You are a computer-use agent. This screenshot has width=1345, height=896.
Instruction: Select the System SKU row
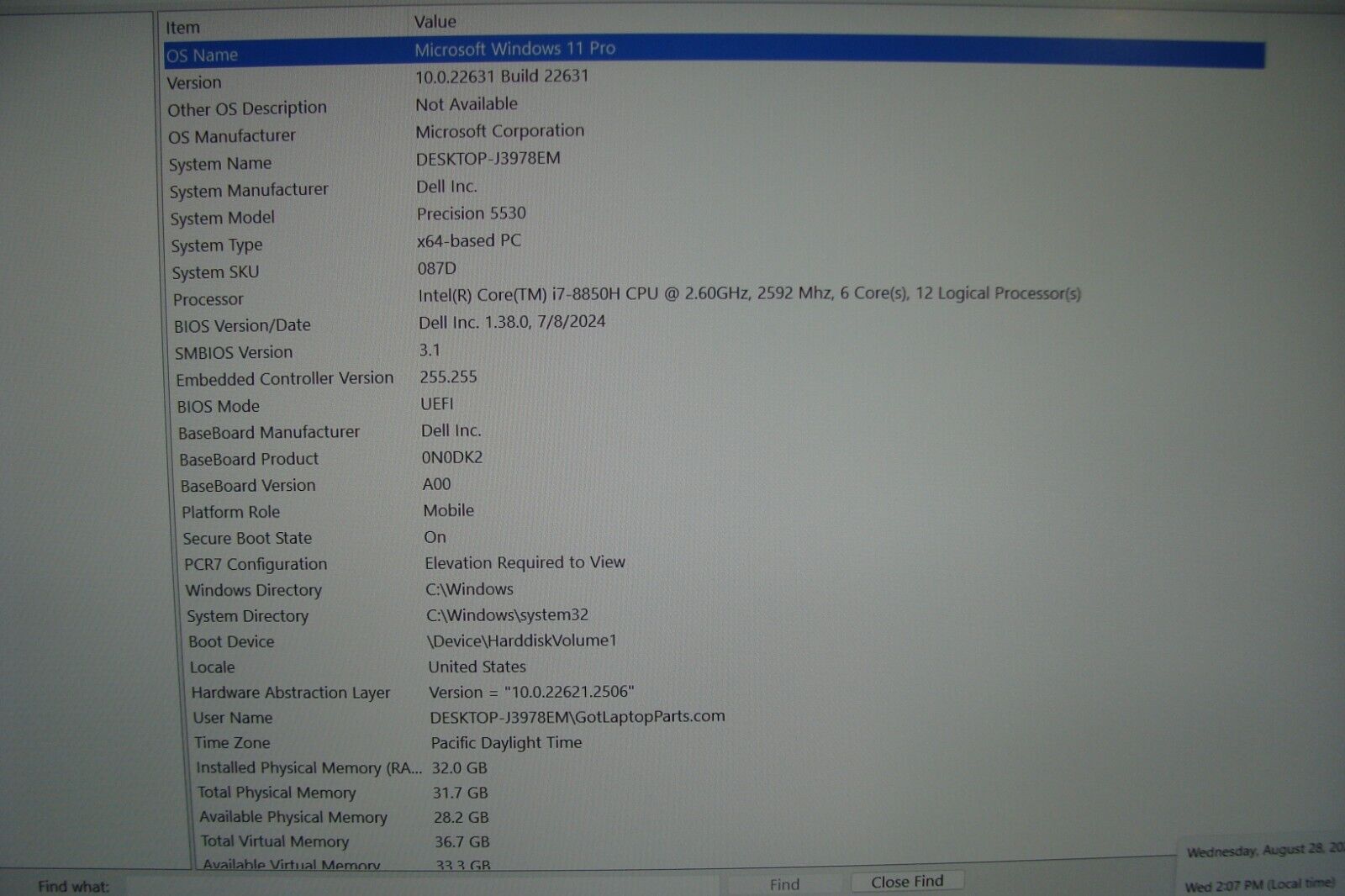[215, 272]
